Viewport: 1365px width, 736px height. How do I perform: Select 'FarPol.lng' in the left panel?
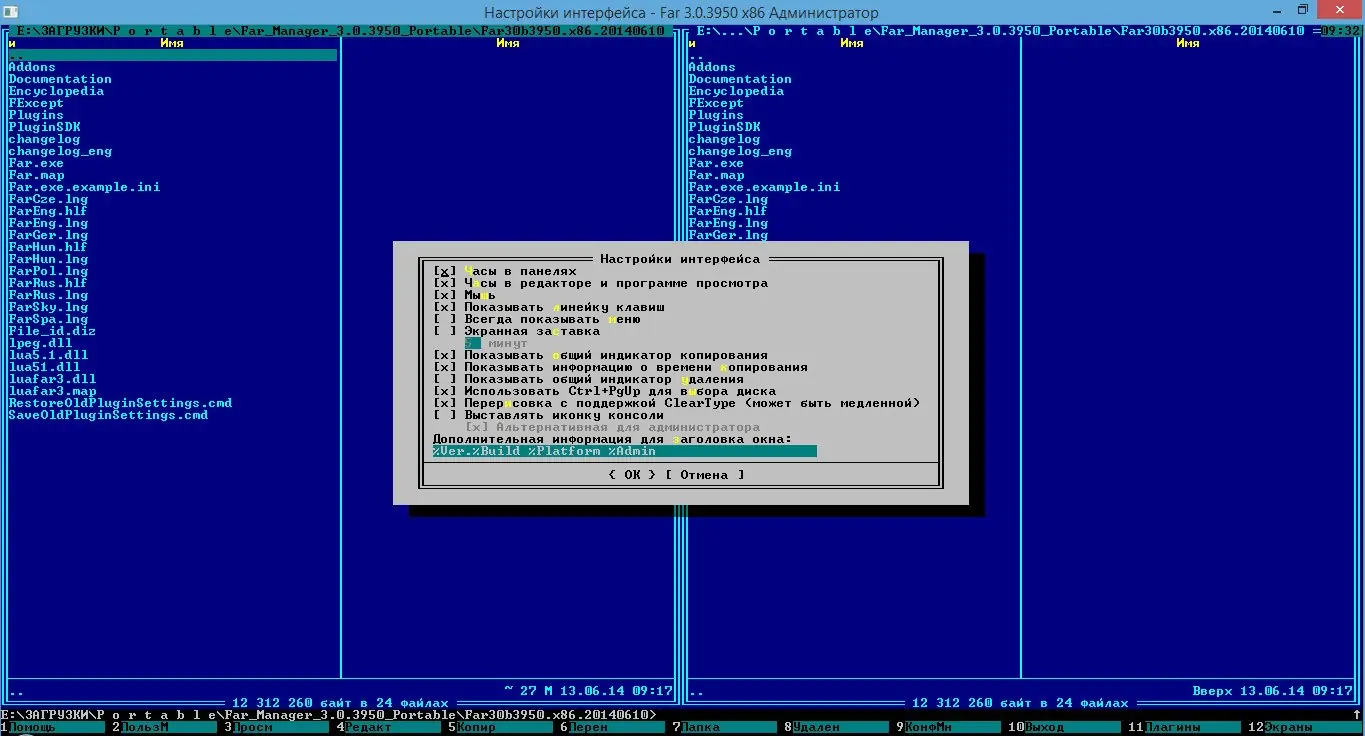48,271
